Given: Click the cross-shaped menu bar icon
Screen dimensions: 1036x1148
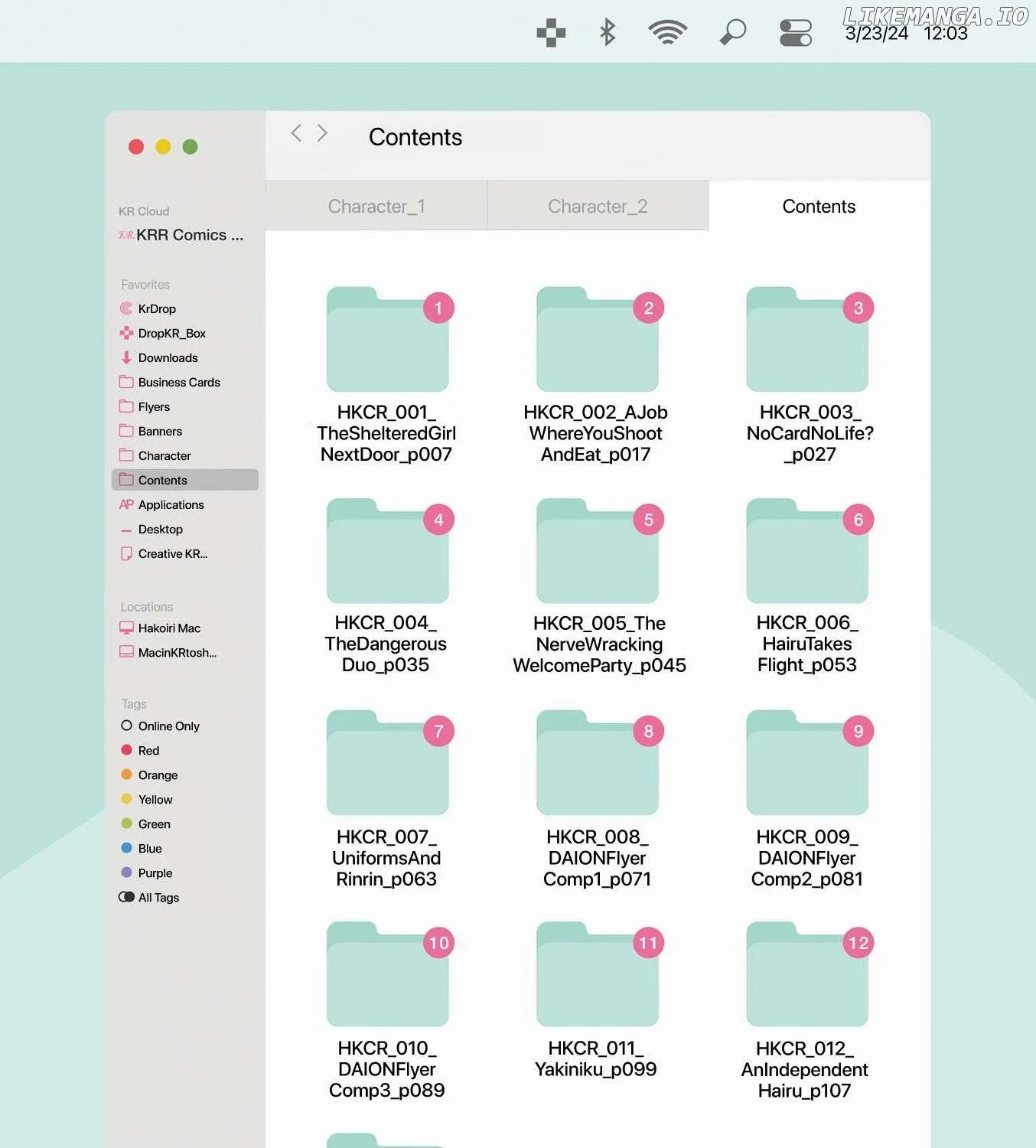Looking at the screenshot, I should (x=551, y=33).
